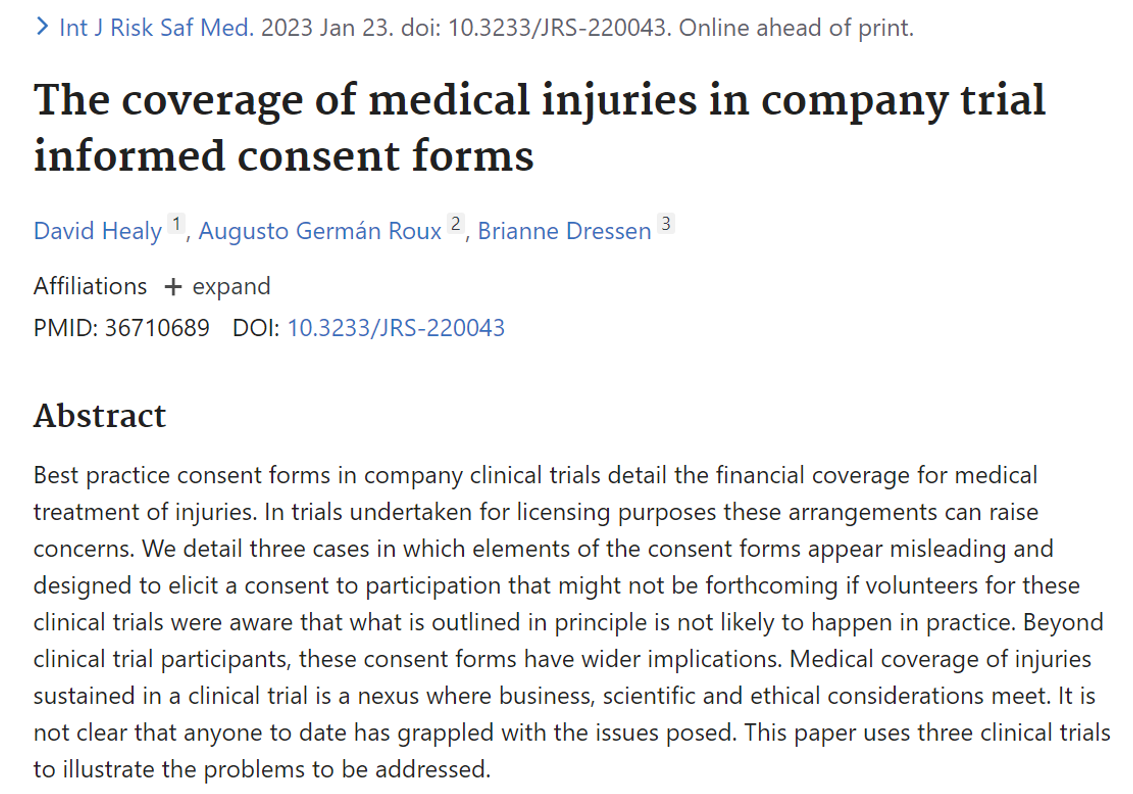Open author David Healy's link

point(98,230)
